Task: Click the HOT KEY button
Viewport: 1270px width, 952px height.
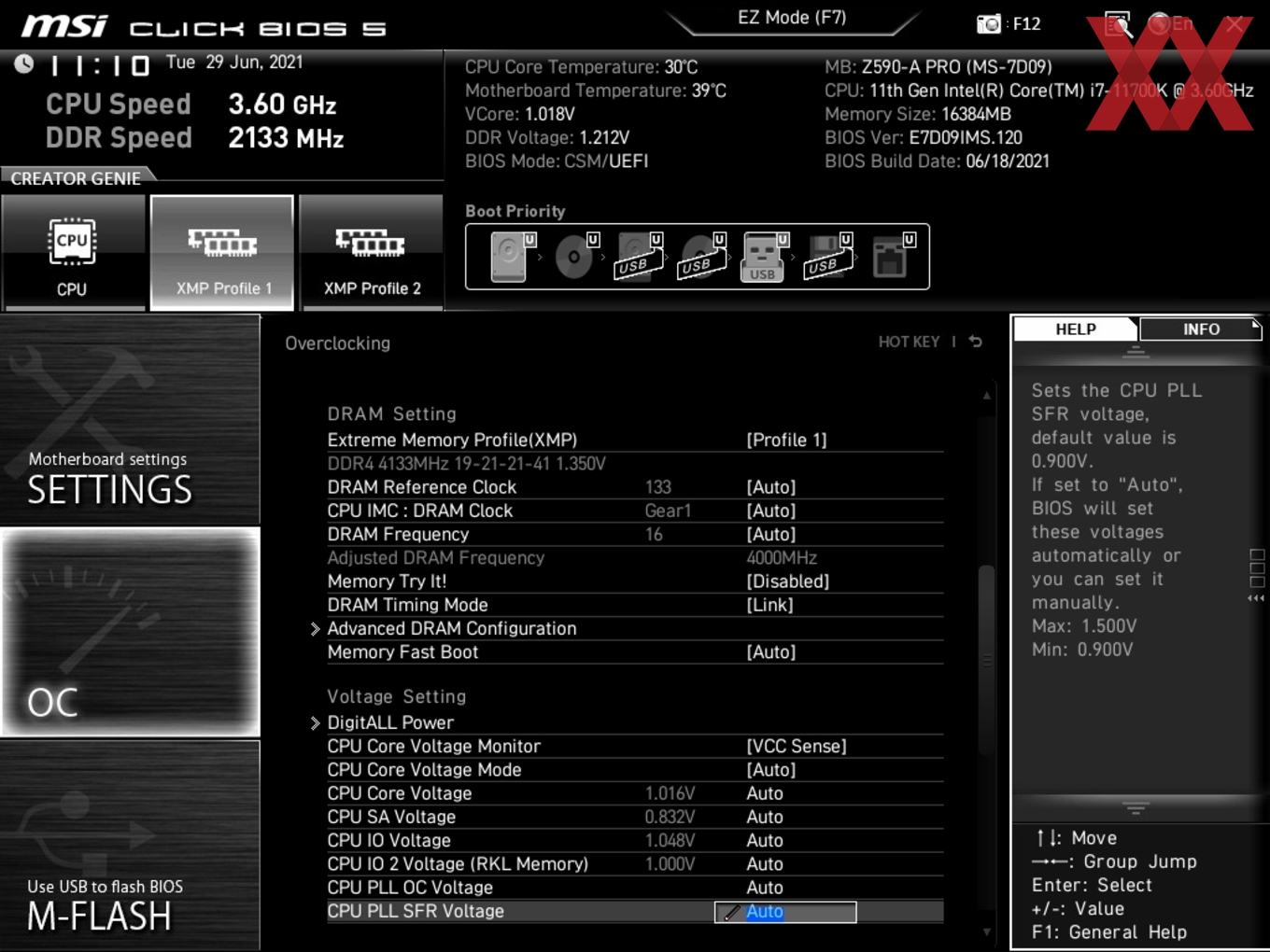Action: coord(909,343)
